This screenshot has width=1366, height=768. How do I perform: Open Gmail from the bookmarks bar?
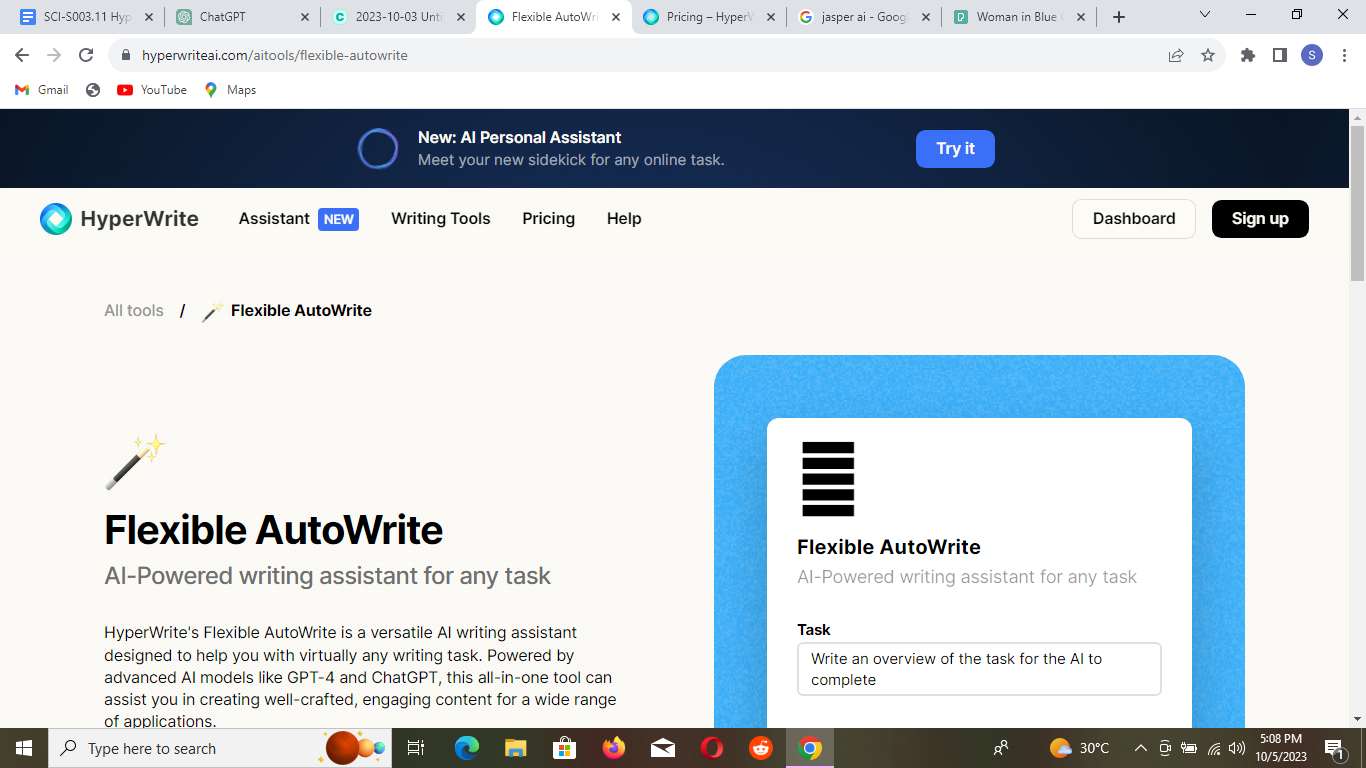pyautogui.click(x=40, y=89)
